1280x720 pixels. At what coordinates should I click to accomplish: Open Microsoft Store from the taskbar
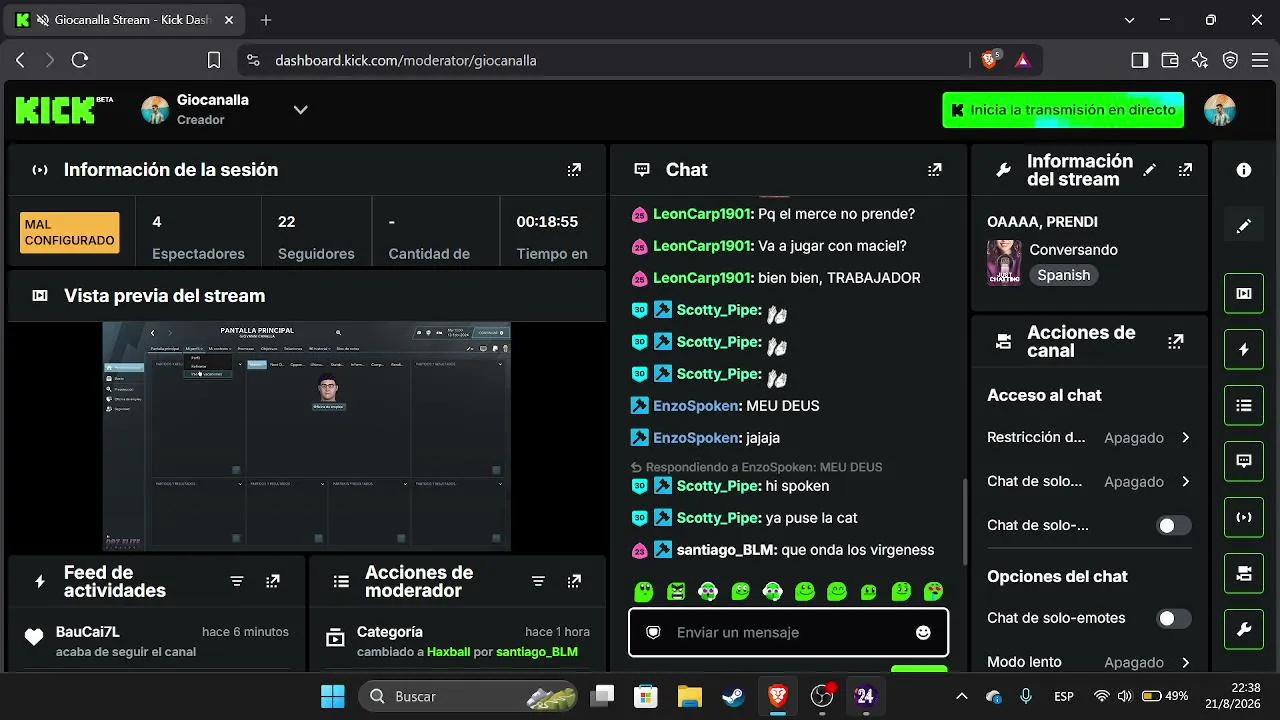(x=645, y=696)
